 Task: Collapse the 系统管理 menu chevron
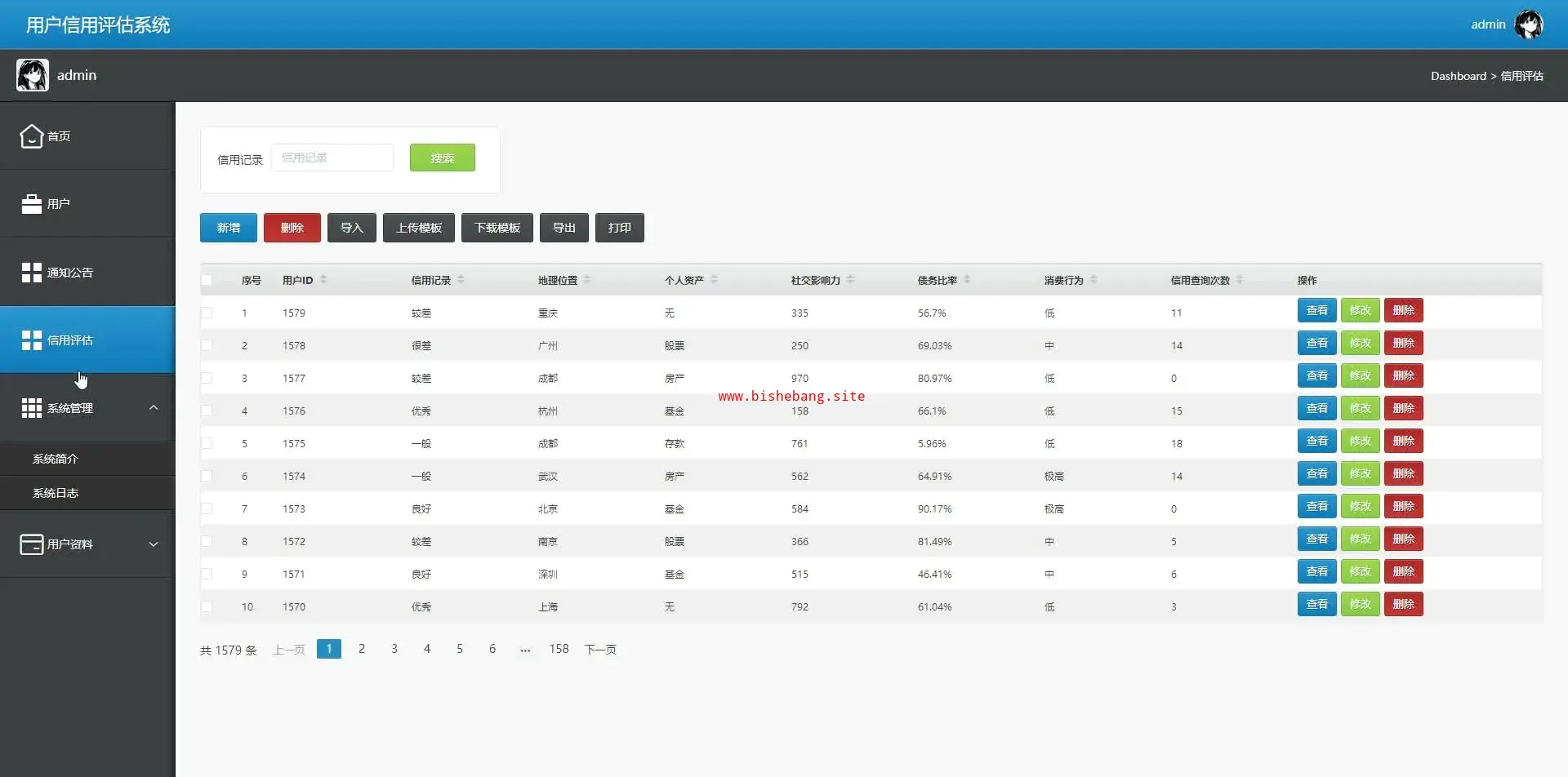[x=154, y=407]
